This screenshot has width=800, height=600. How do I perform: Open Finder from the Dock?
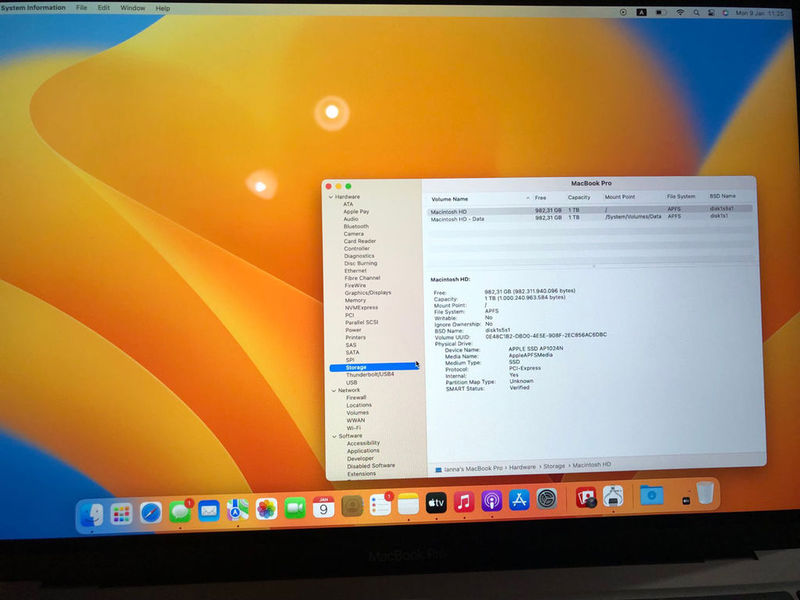pyautogui.click(x=92, y=514)
